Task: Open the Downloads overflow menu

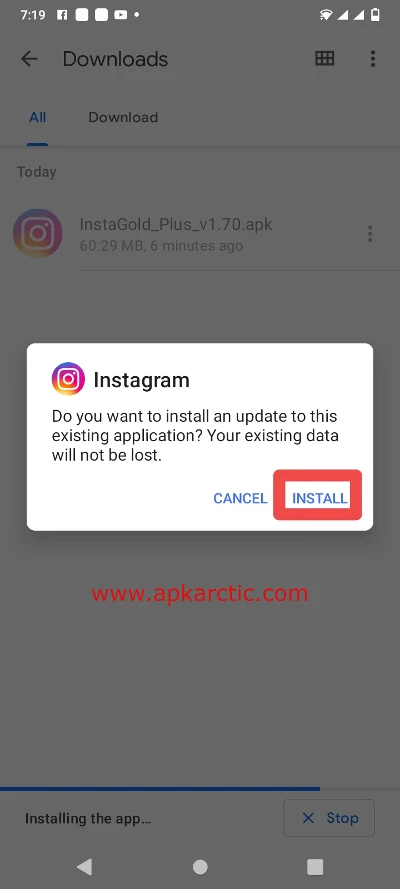Action: (x=372, y=58)
